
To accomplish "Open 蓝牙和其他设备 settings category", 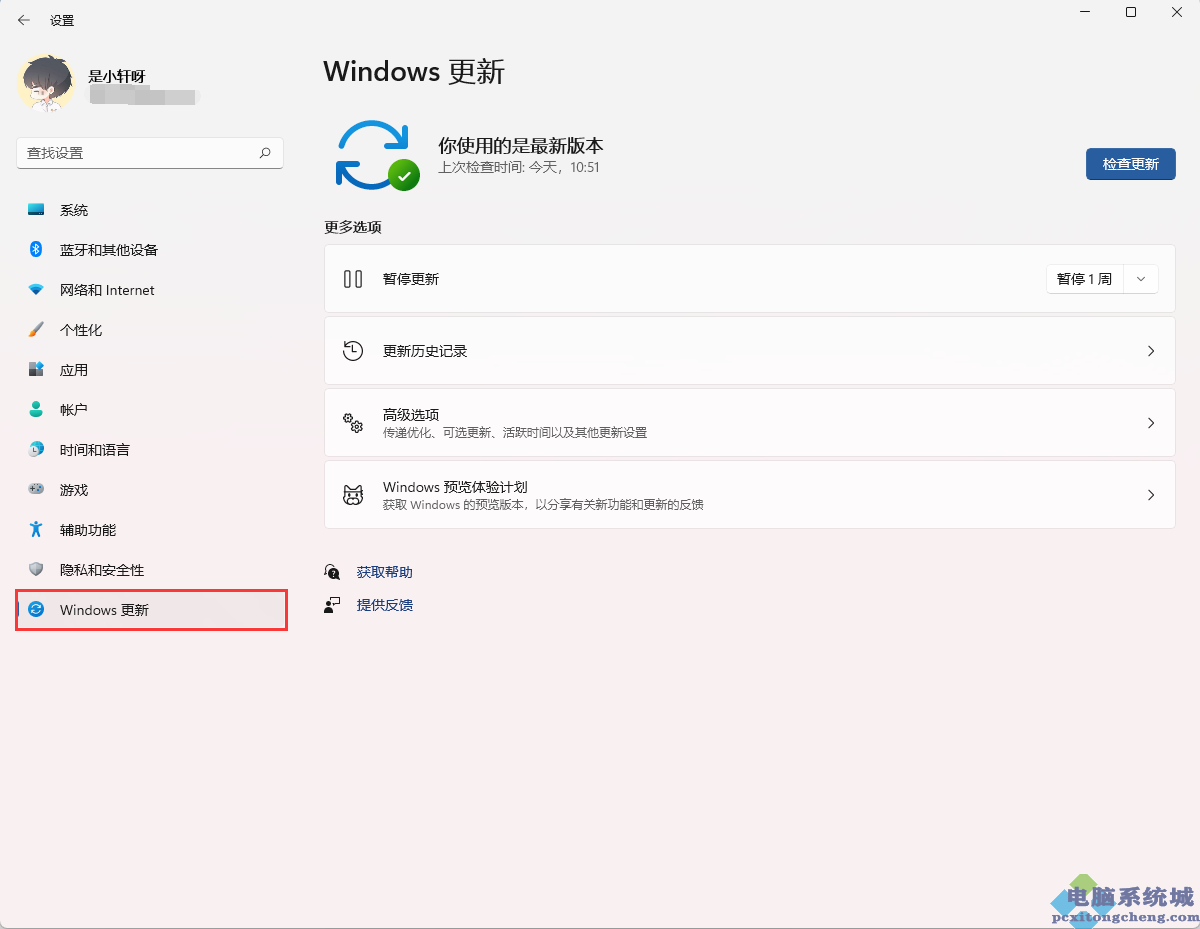I will pyautogui.click(x=150, y=250).
